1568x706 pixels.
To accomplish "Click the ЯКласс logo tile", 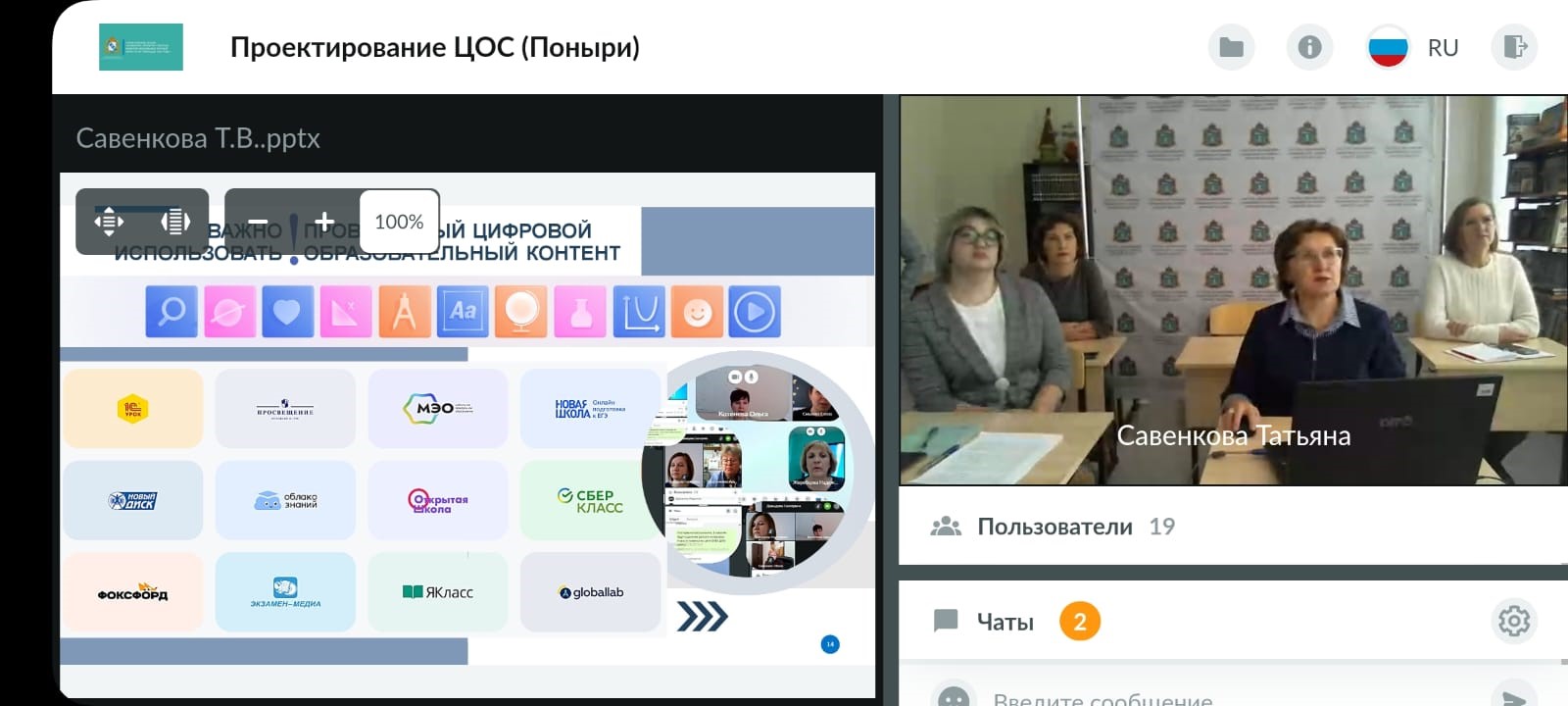I will [438, 592].
